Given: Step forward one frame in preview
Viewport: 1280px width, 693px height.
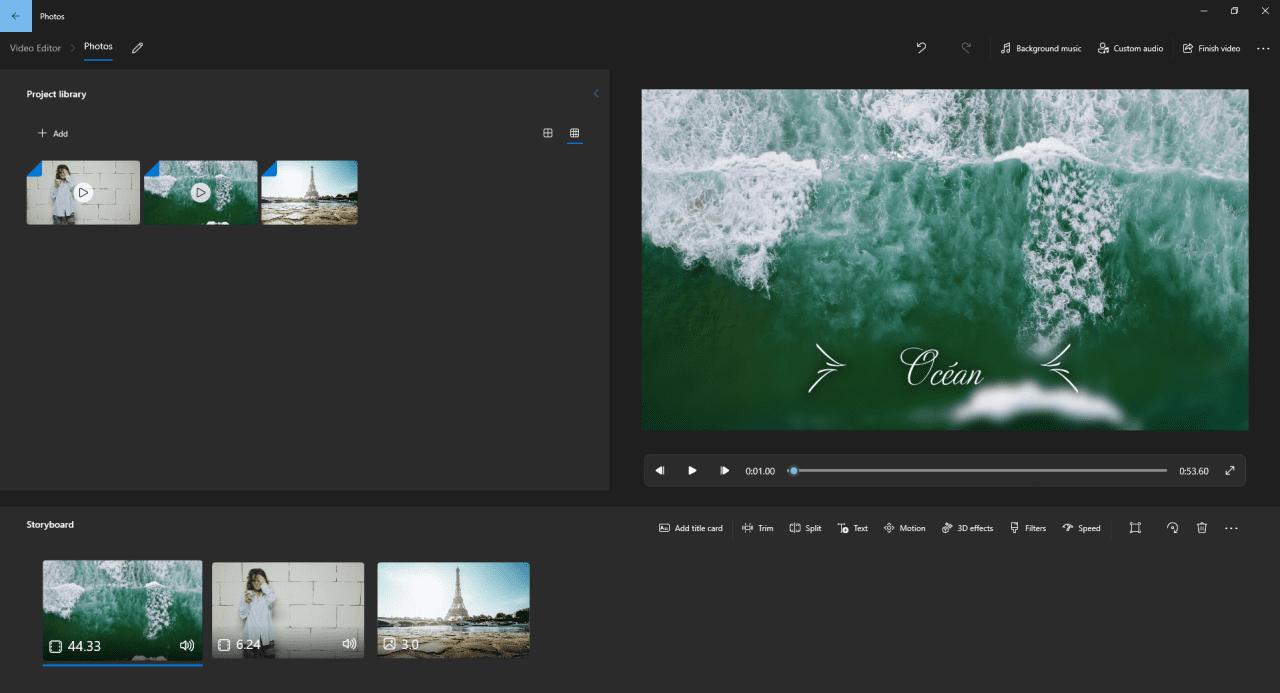Looking at the screenshot, I should (x=724, y=471).
